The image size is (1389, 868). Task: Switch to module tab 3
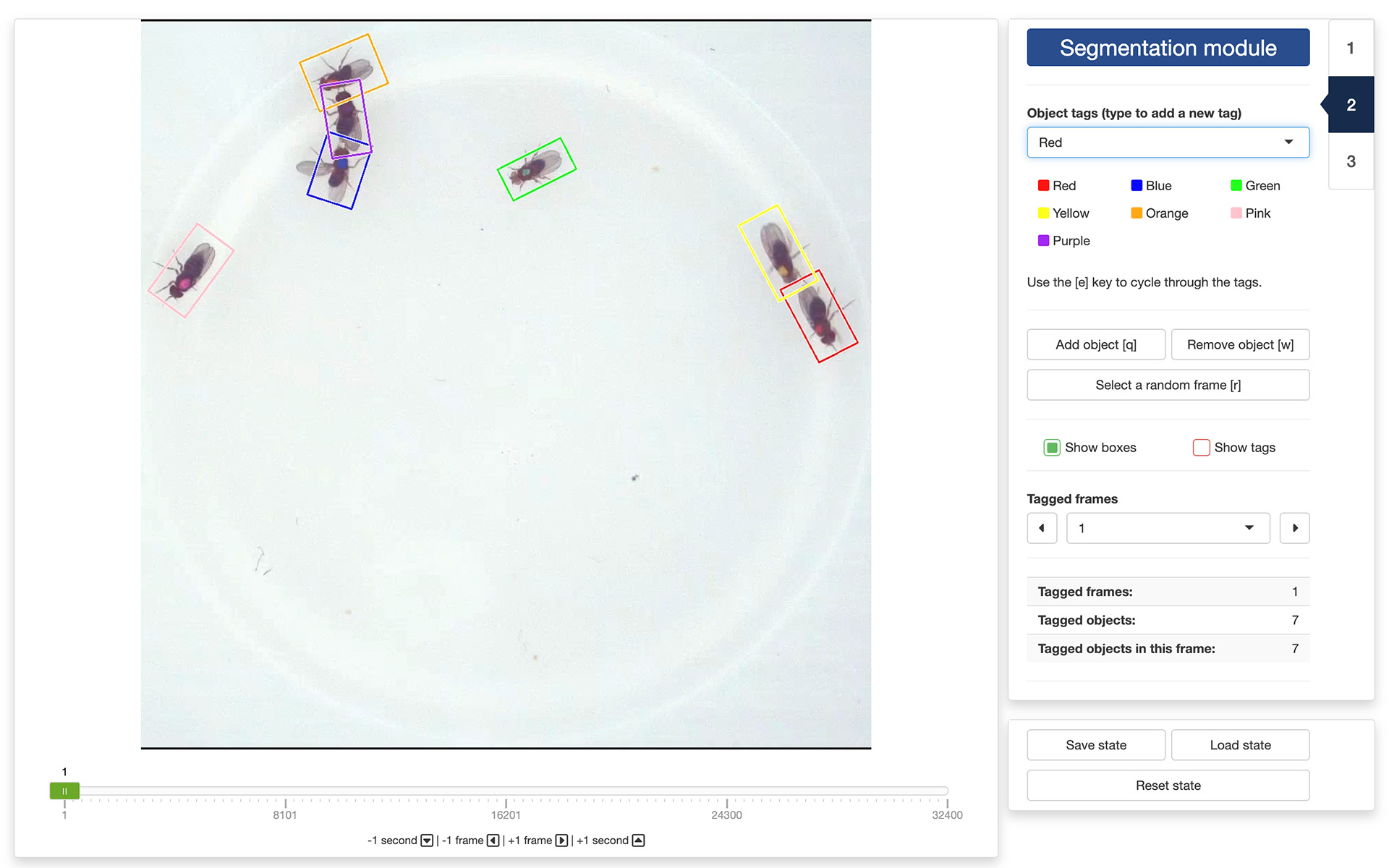tap(1351, 161)
